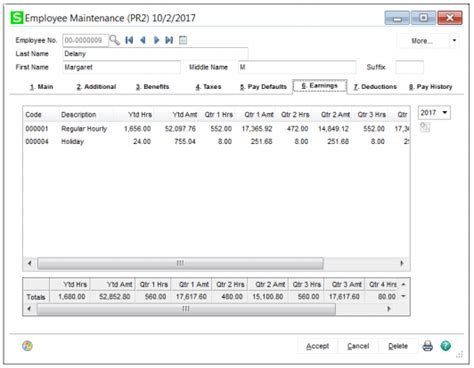Viewport: 474px width, 368px height.
Task: Click the earnings grid scroll right arrow
Action: 402,263
